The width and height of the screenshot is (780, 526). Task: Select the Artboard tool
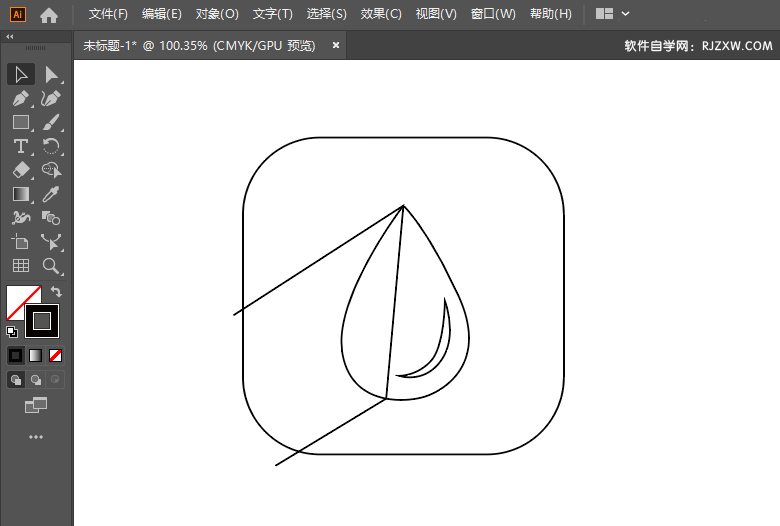point(21,242)
